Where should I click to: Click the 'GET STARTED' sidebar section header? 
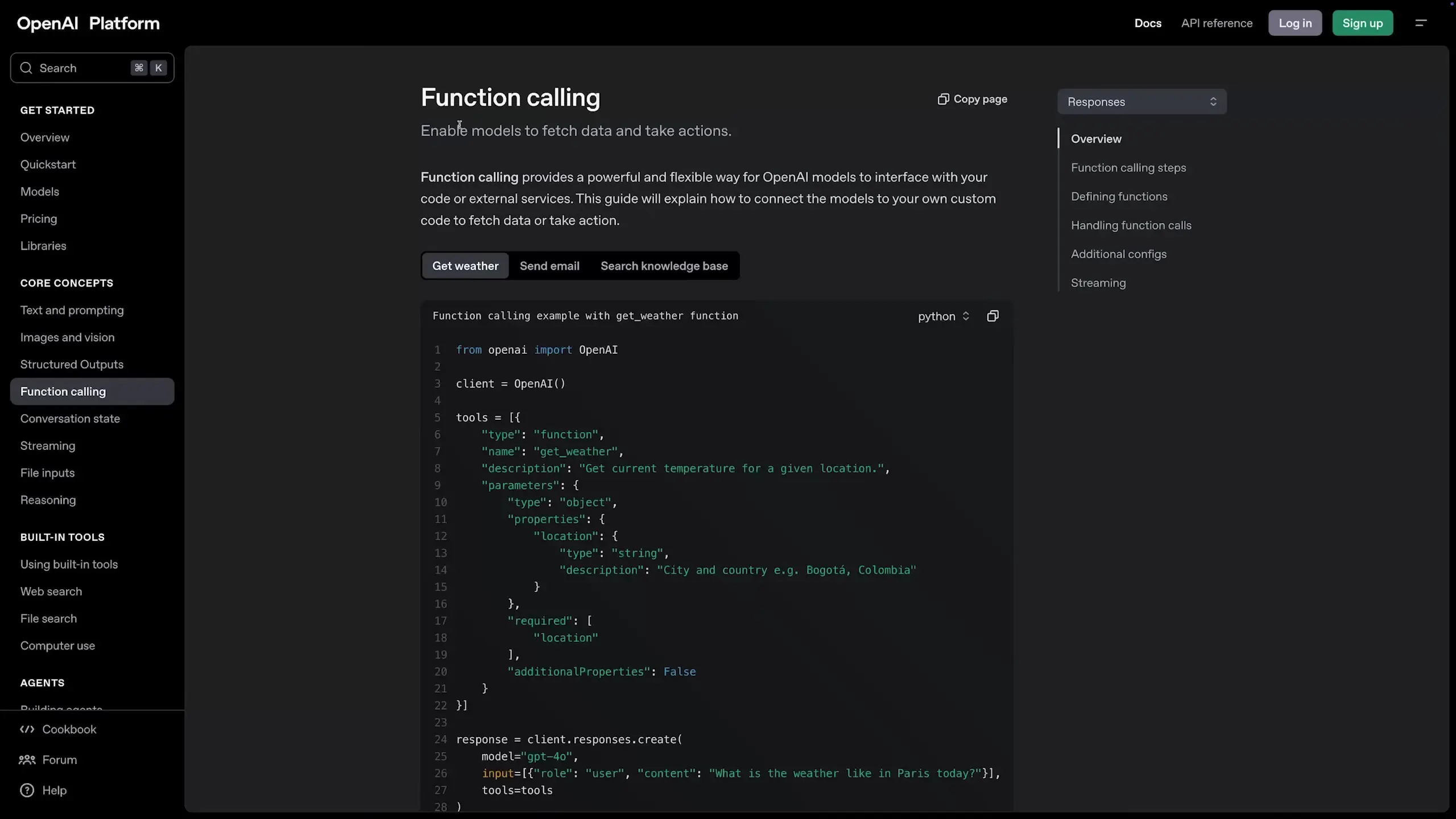(57, 110)
